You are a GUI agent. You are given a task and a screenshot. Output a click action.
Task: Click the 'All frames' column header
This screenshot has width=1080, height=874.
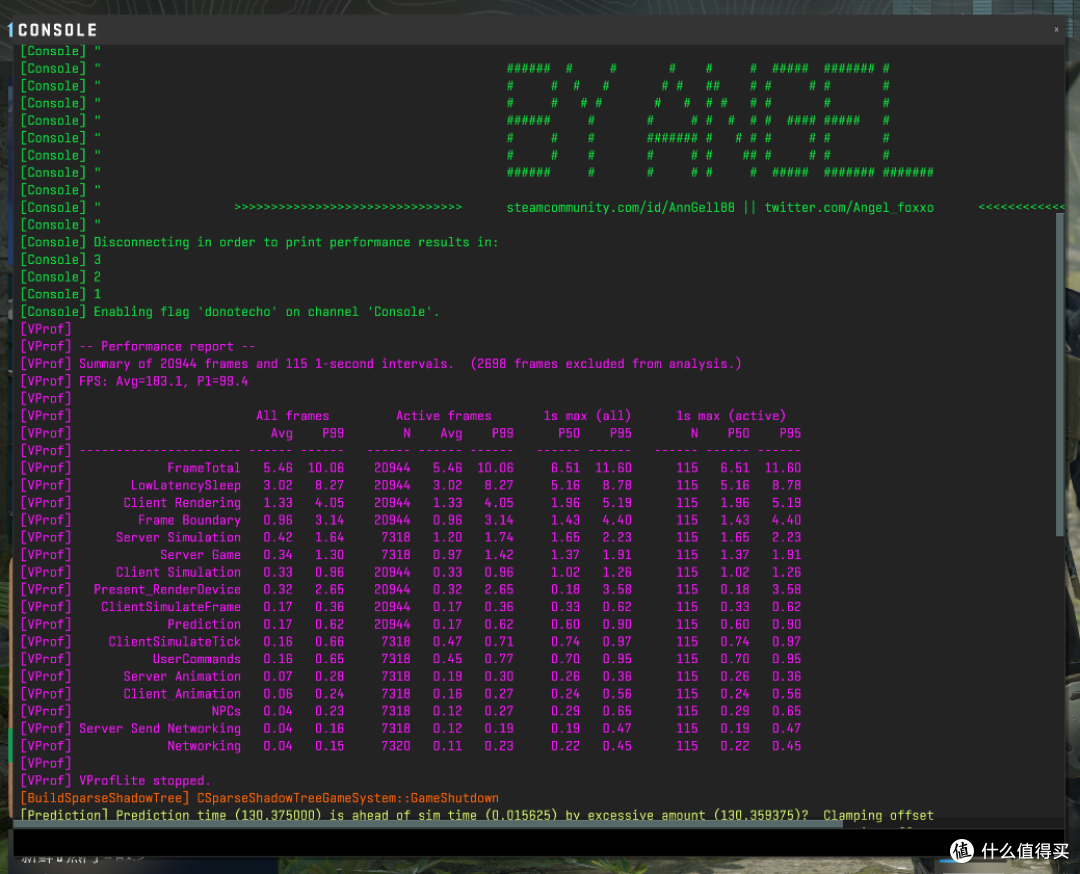[292, 415]
